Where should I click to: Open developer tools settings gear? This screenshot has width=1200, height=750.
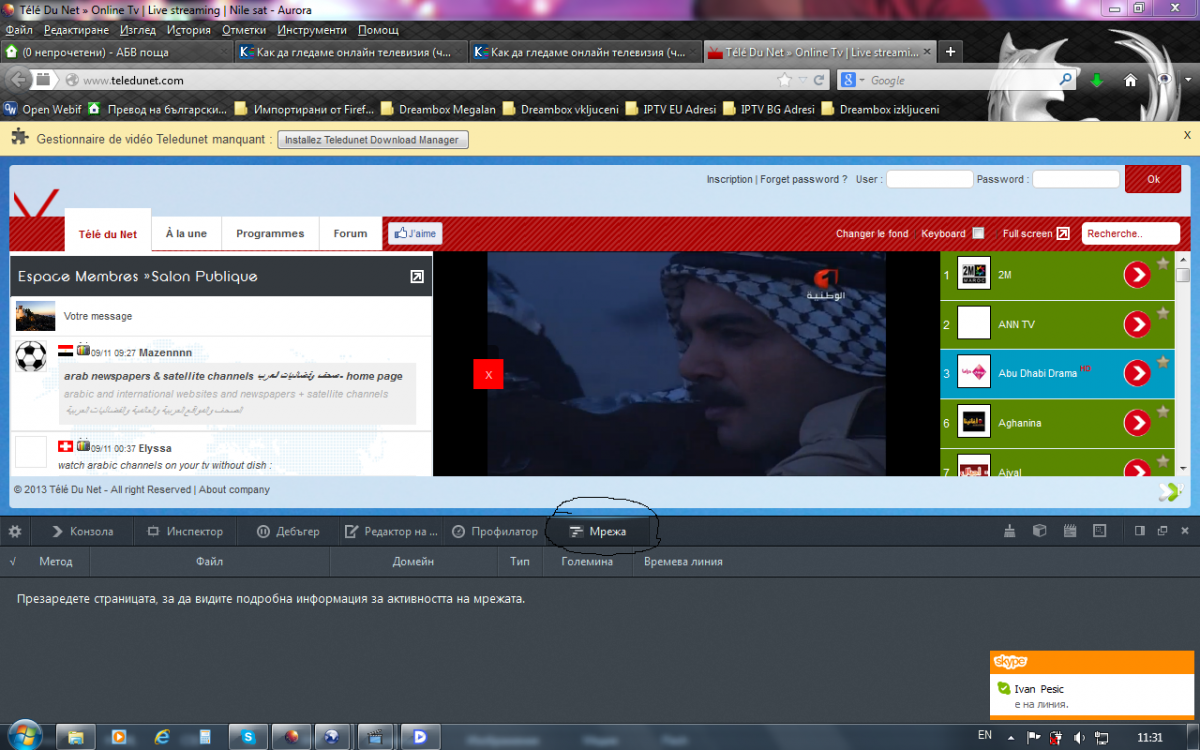(16, 531)
